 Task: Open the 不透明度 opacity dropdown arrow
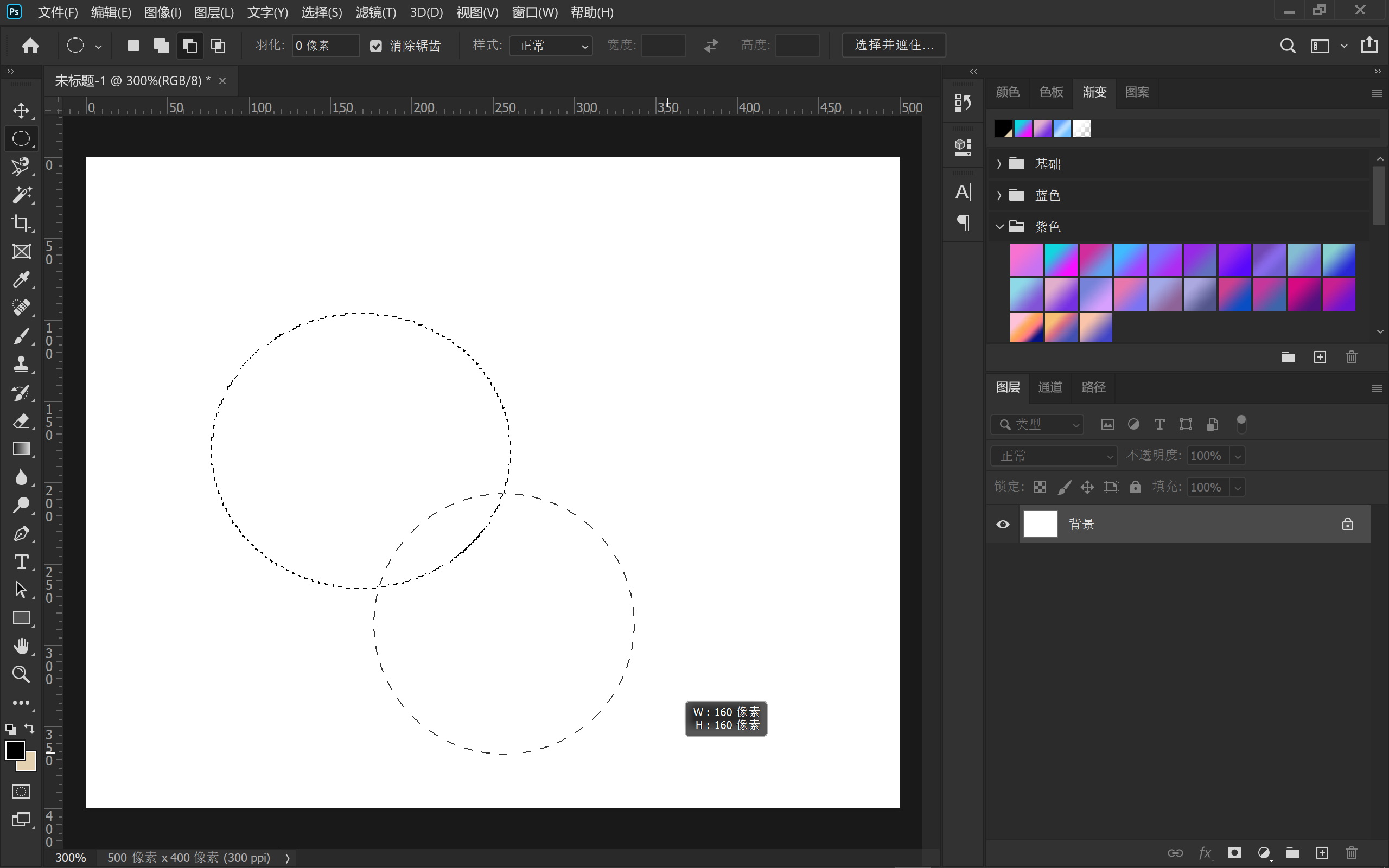[1238, 456]
